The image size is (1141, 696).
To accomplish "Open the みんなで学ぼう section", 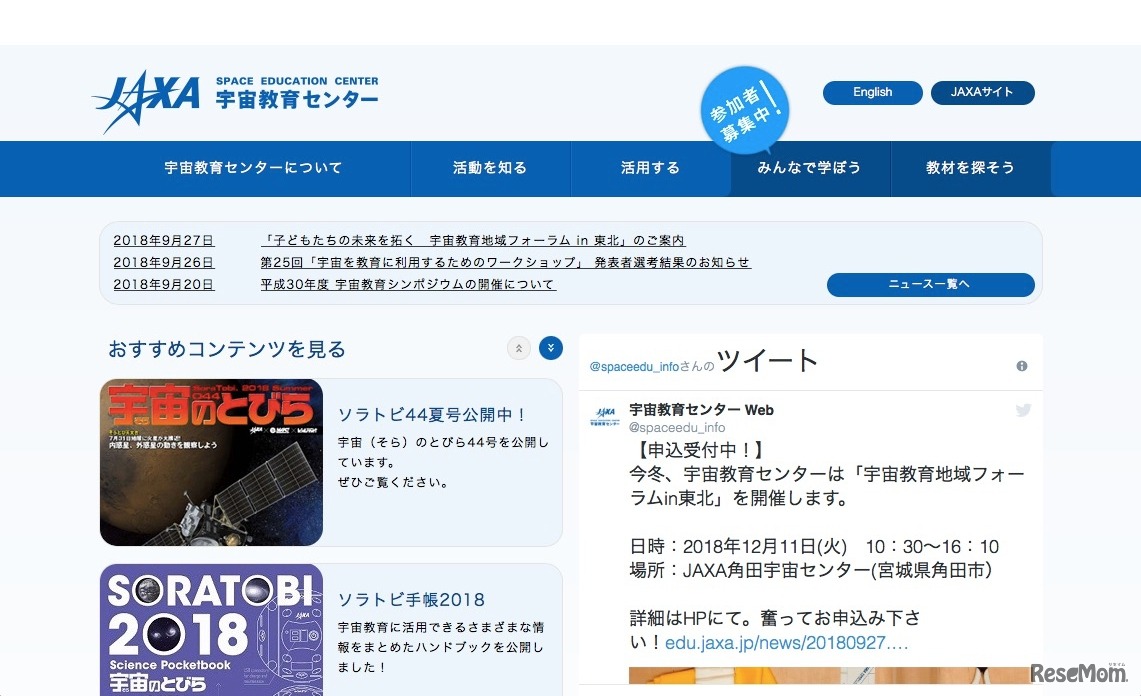I will point(810,168).
